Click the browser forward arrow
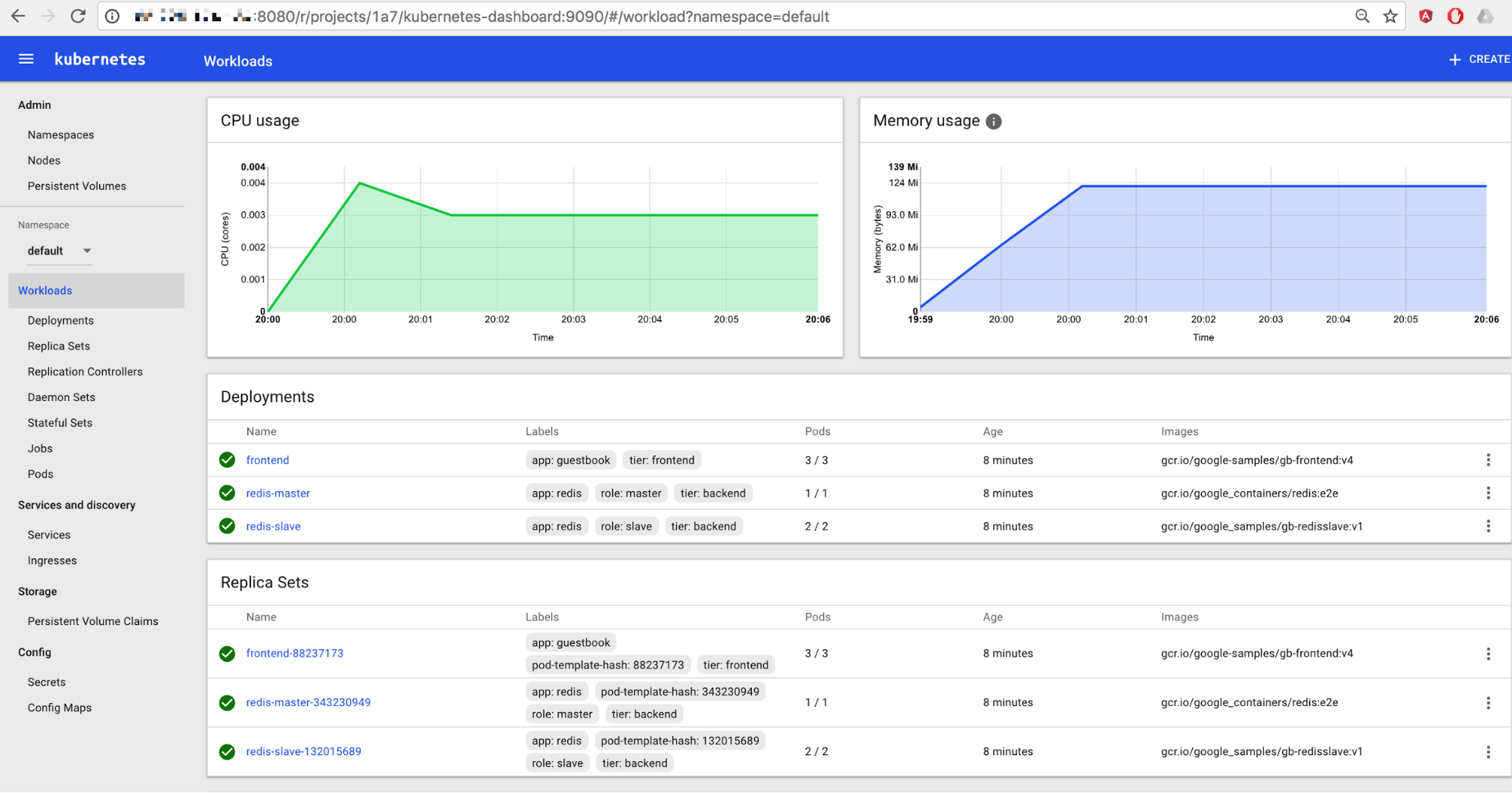The image size is (1512, 793). click(48, 16)
